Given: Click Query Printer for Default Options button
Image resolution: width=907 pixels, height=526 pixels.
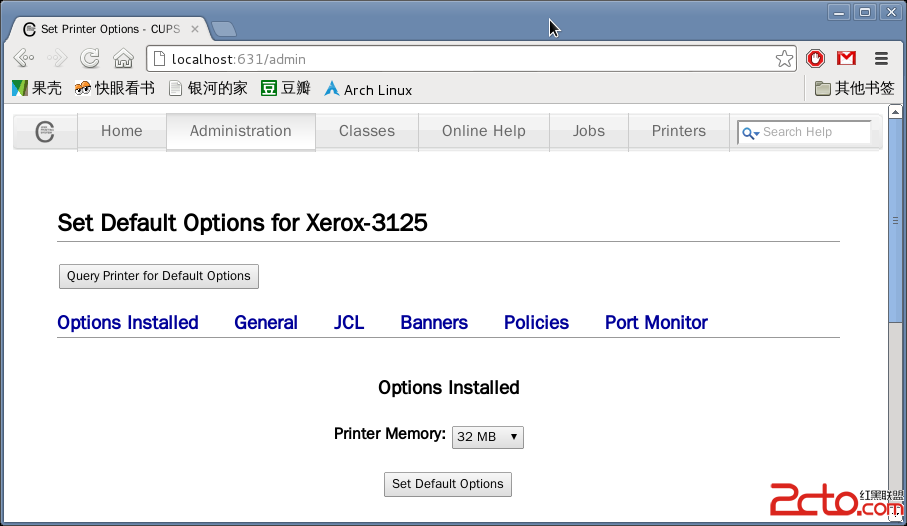Looking at the screenshot, I should point(159,276).
